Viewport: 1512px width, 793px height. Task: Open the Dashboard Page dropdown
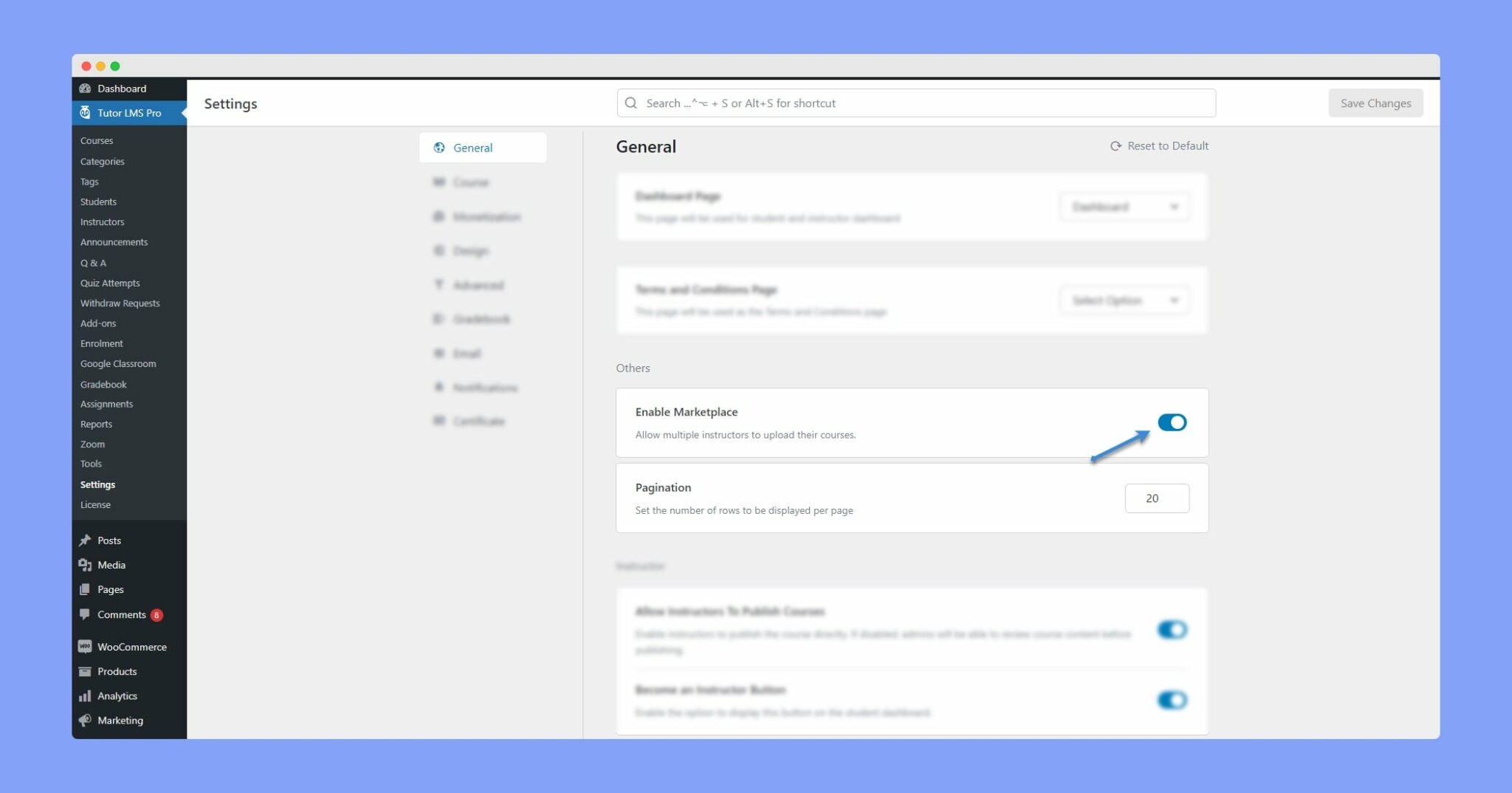click(1124, 207)
